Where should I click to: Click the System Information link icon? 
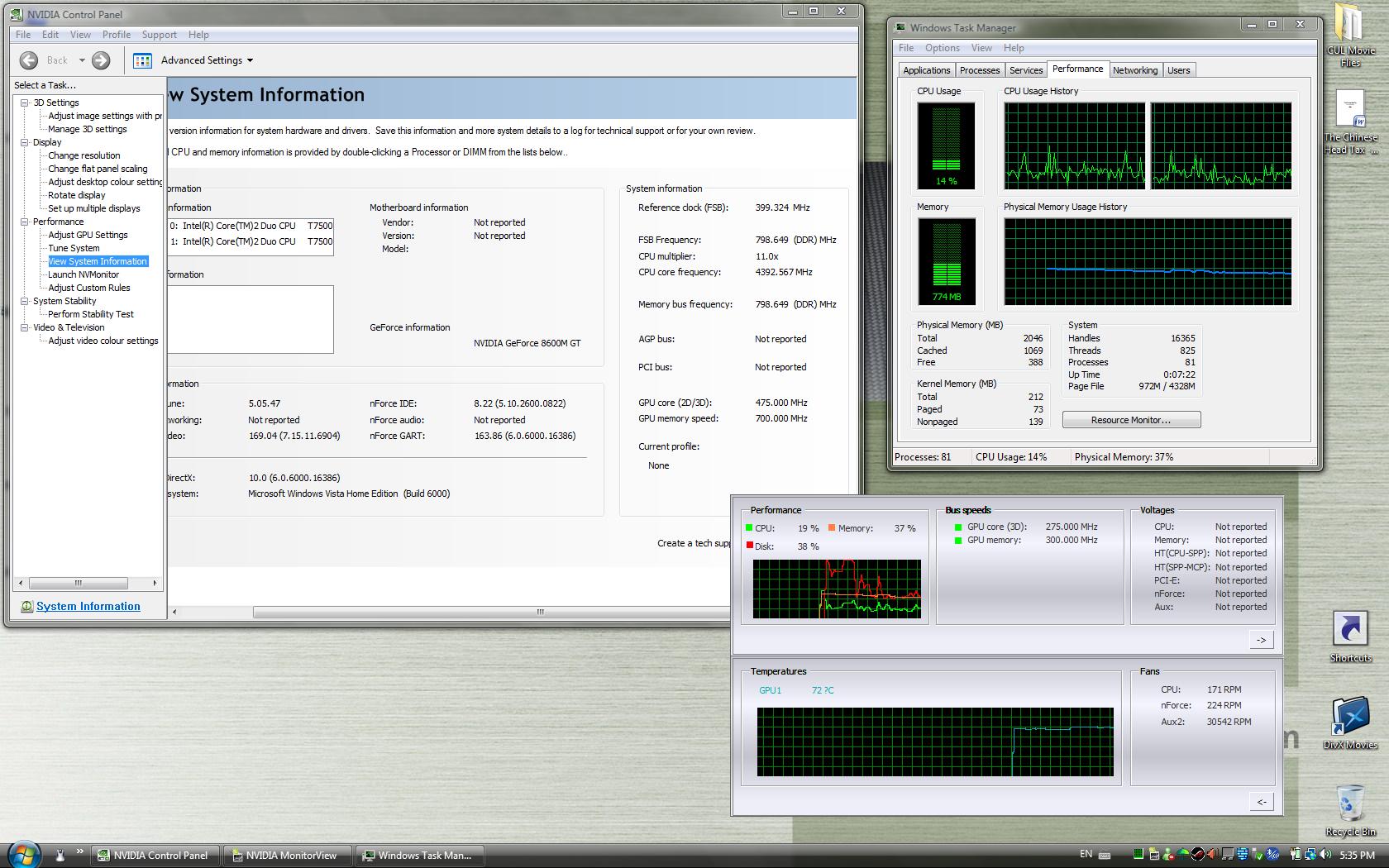pos(27,606)
